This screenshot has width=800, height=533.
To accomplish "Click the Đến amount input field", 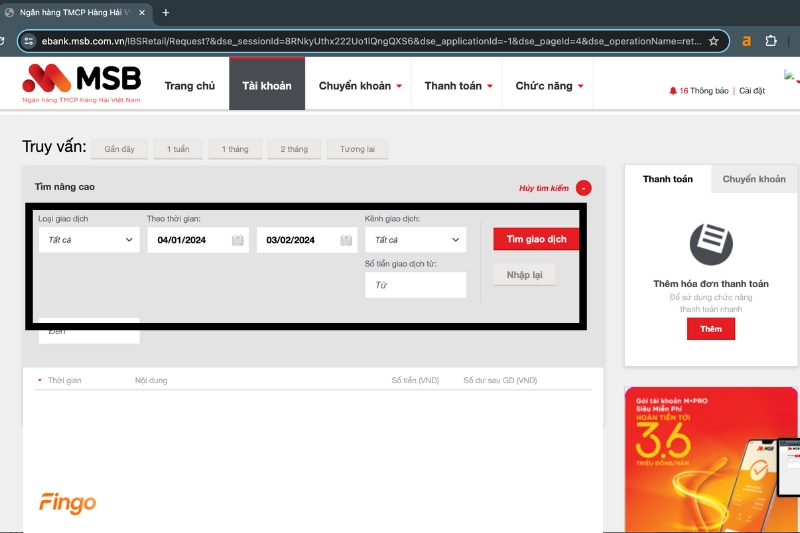I will pyautogui.click(x=89, y=331).
